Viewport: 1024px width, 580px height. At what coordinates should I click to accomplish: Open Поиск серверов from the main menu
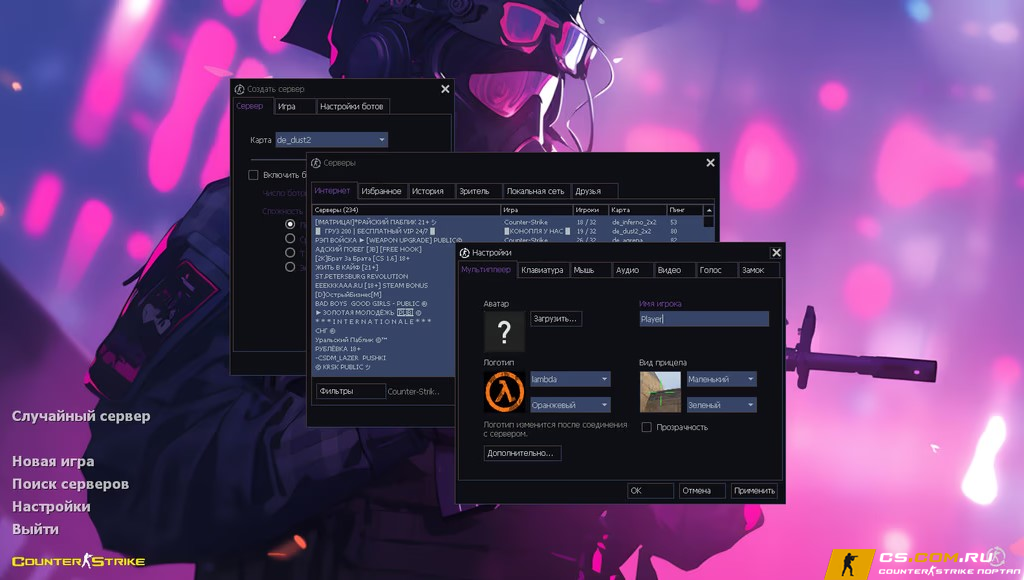tap(71, 484)
